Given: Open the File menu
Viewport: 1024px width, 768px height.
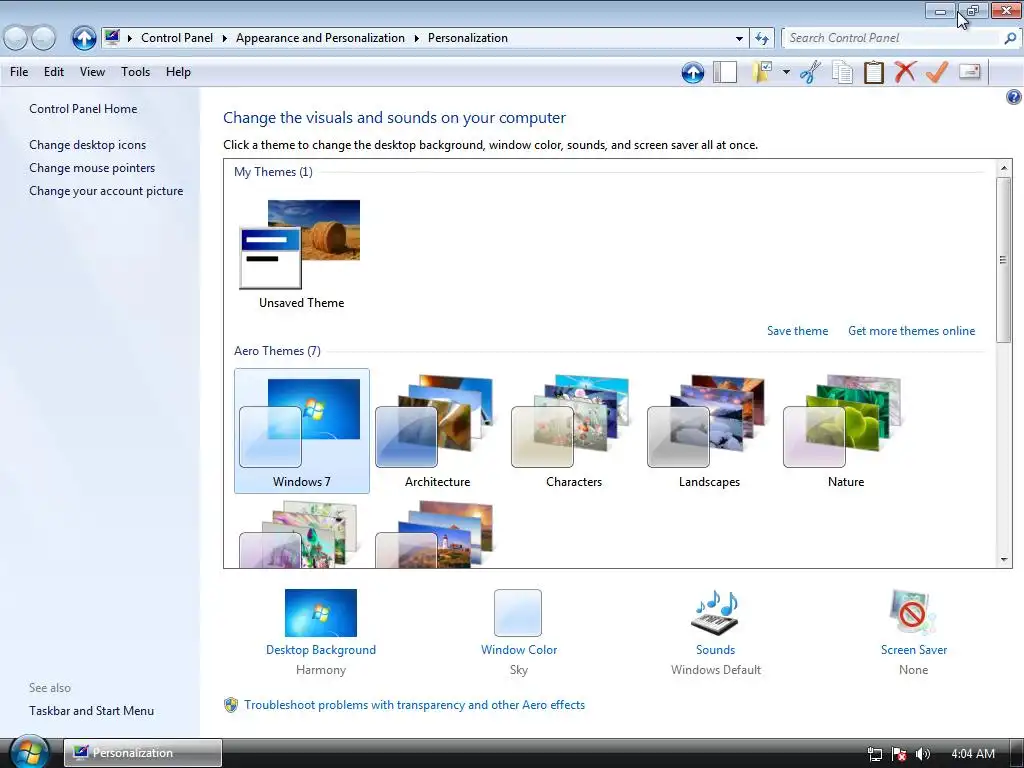Looking at the screenshot, I should 19,72.
